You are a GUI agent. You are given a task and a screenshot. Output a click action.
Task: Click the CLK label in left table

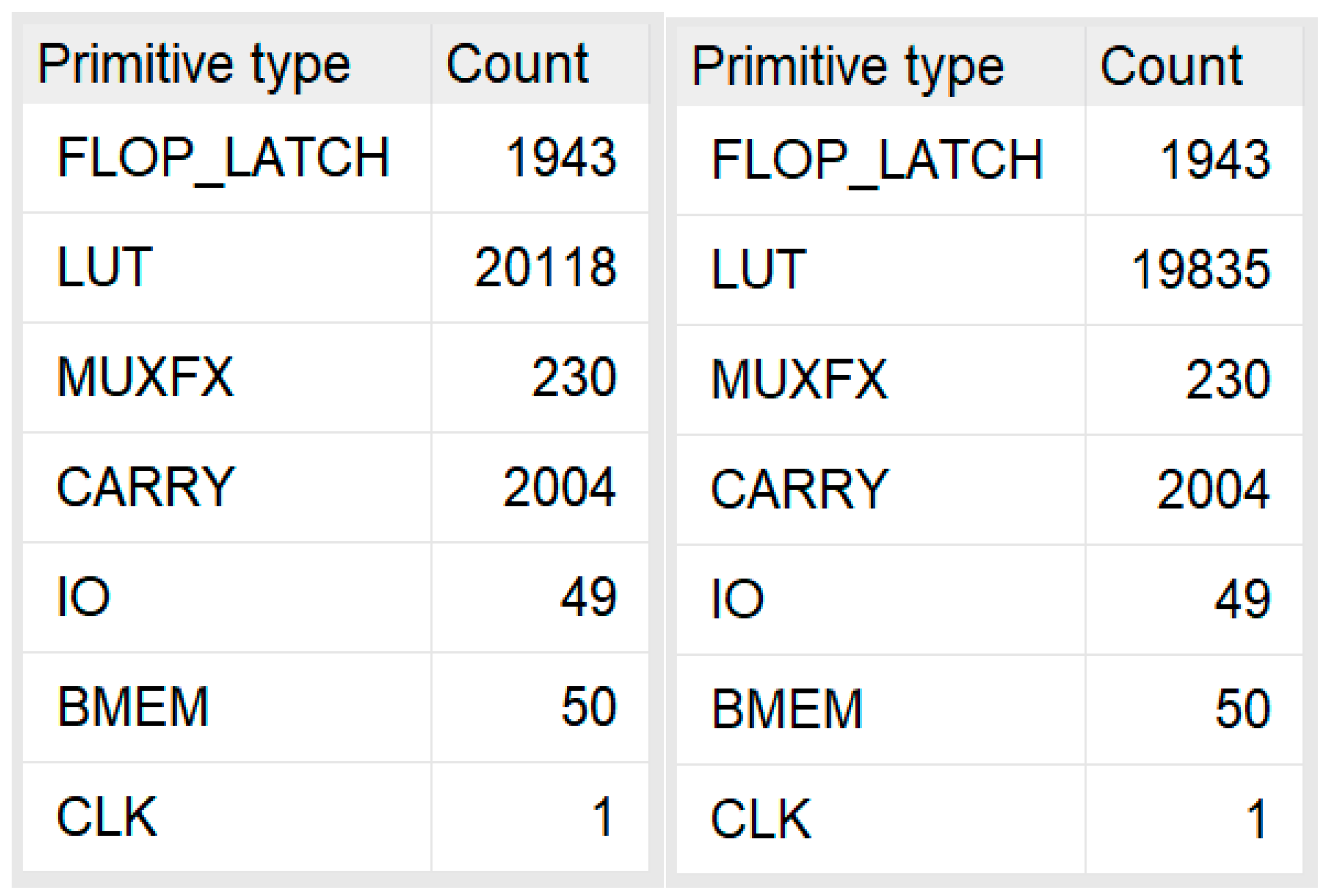pos(107,816)
